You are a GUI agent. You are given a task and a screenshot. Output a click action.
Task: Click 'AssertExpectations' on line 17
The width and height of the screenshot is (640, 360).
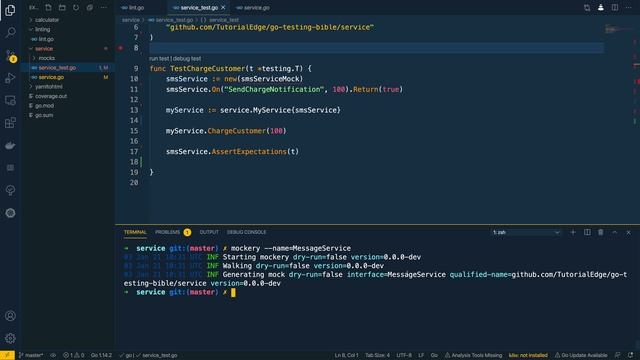pyautogui.click(x=249, y=151)
